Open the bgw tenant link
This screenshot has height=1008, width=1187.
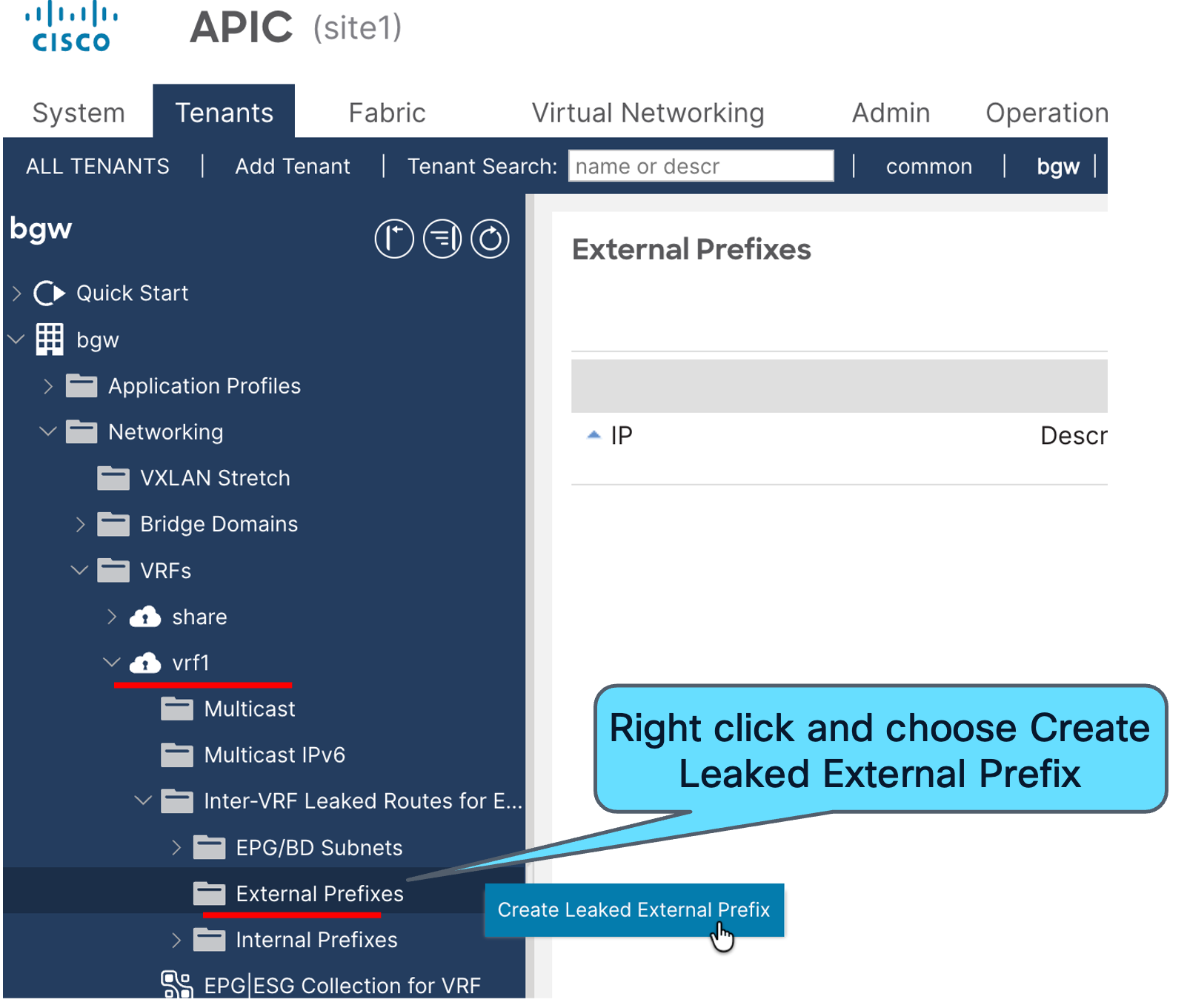point(1058,166)
